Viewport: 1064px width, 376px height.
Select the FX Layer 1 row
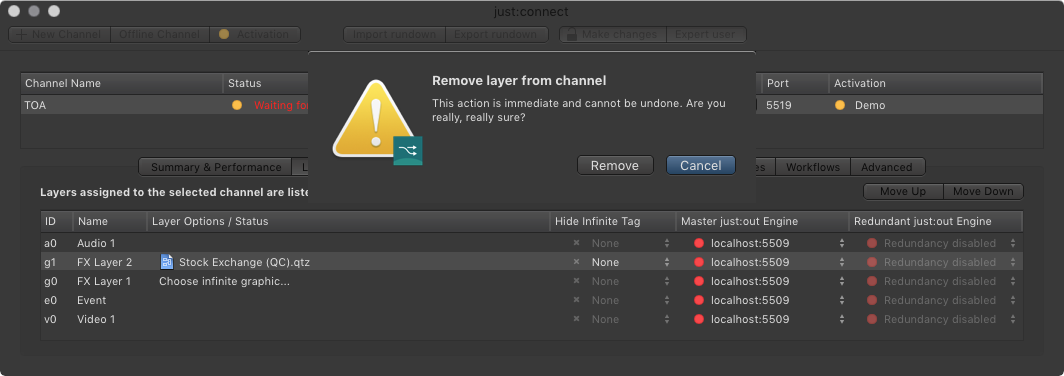(531, 281)
